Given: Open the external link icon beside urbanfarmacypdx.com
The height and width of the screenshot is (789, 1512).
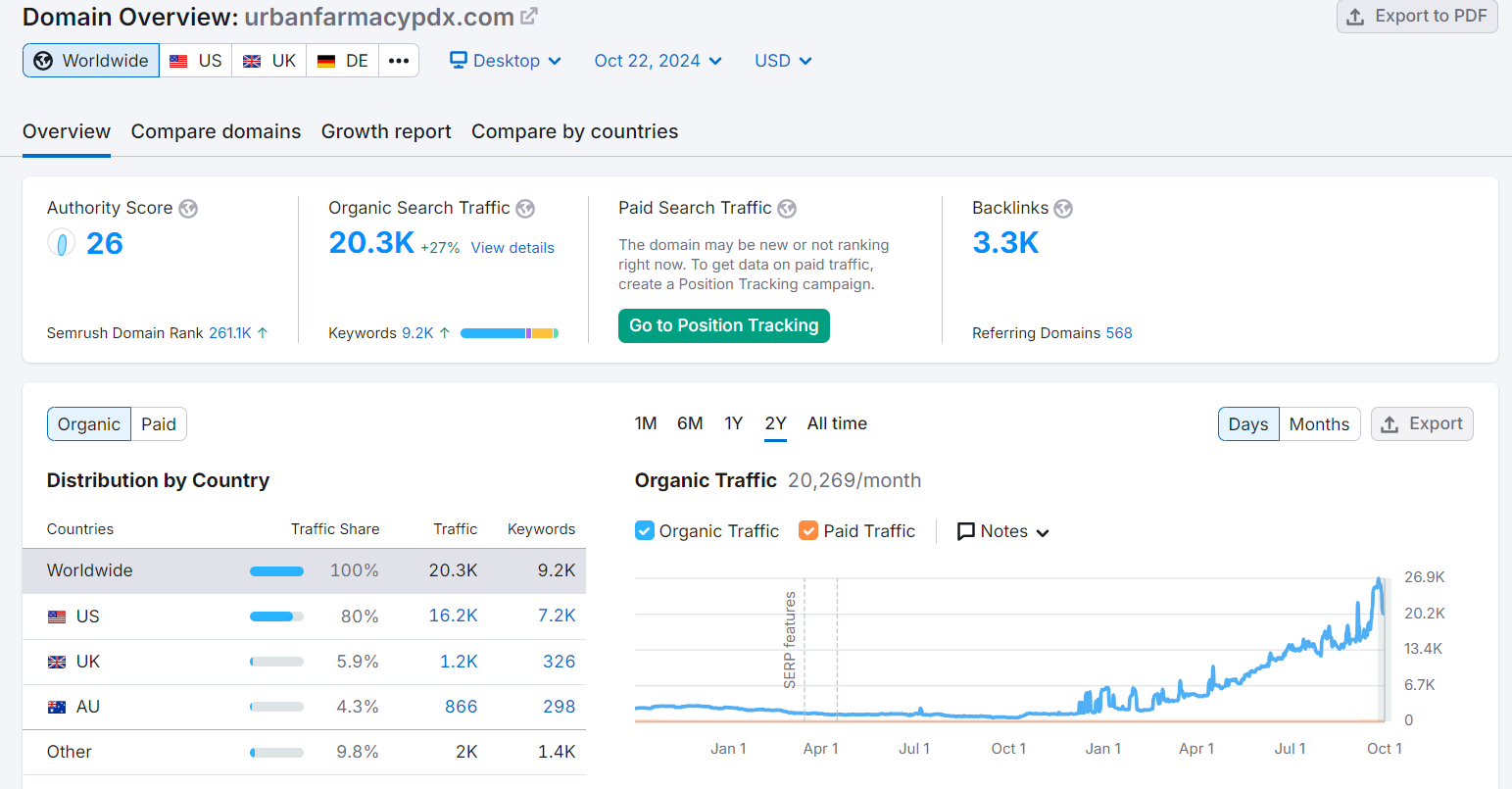Looking at the screenshot, I should pos(529,16).
